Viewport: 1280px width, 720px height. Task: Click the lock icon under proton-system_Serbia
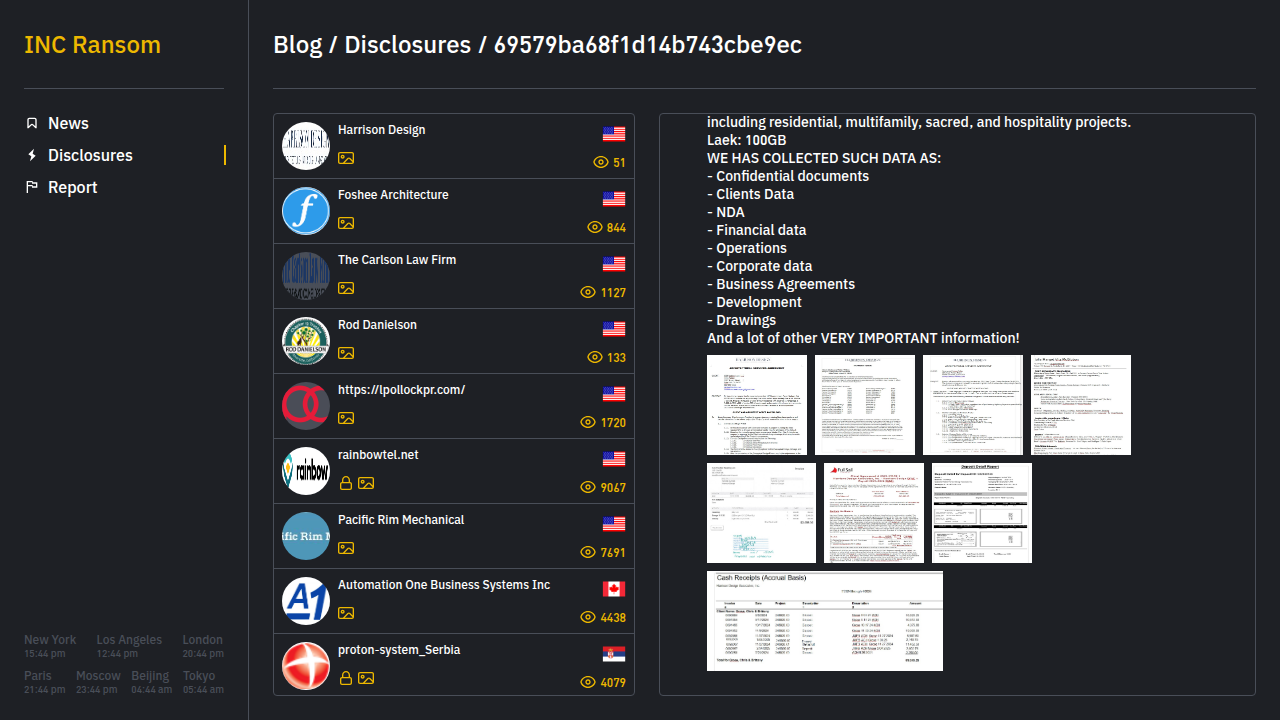(346, 678)
